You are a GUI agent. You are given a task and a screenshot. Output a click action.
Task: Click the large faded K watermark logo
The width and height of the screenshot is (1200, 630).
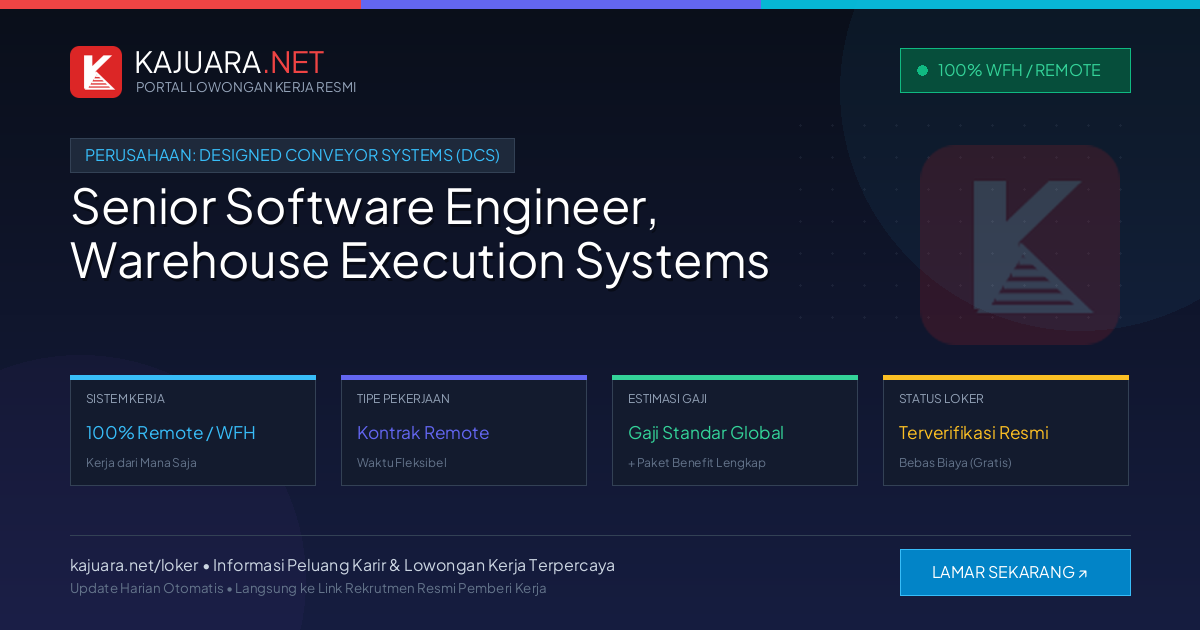[x=1020, y=245]
